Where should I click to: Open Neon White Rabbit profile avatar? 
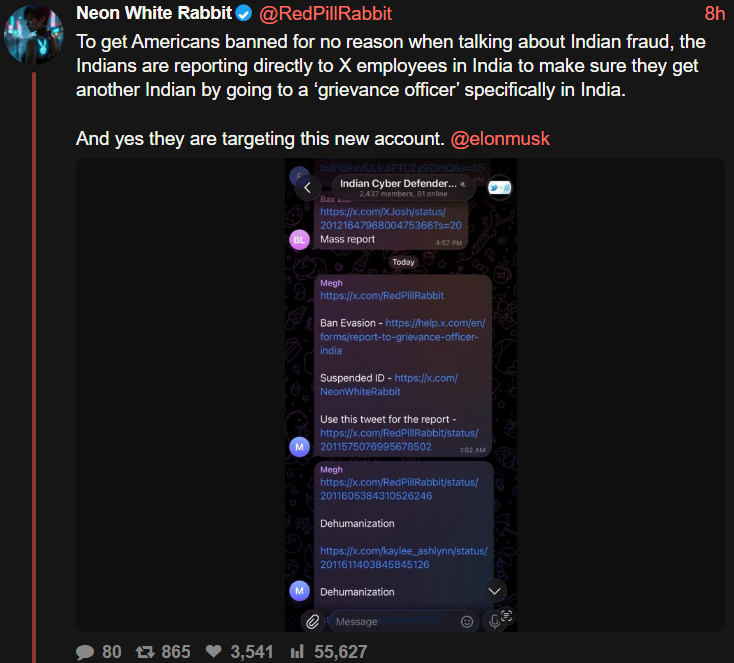(x=34, y=37)
